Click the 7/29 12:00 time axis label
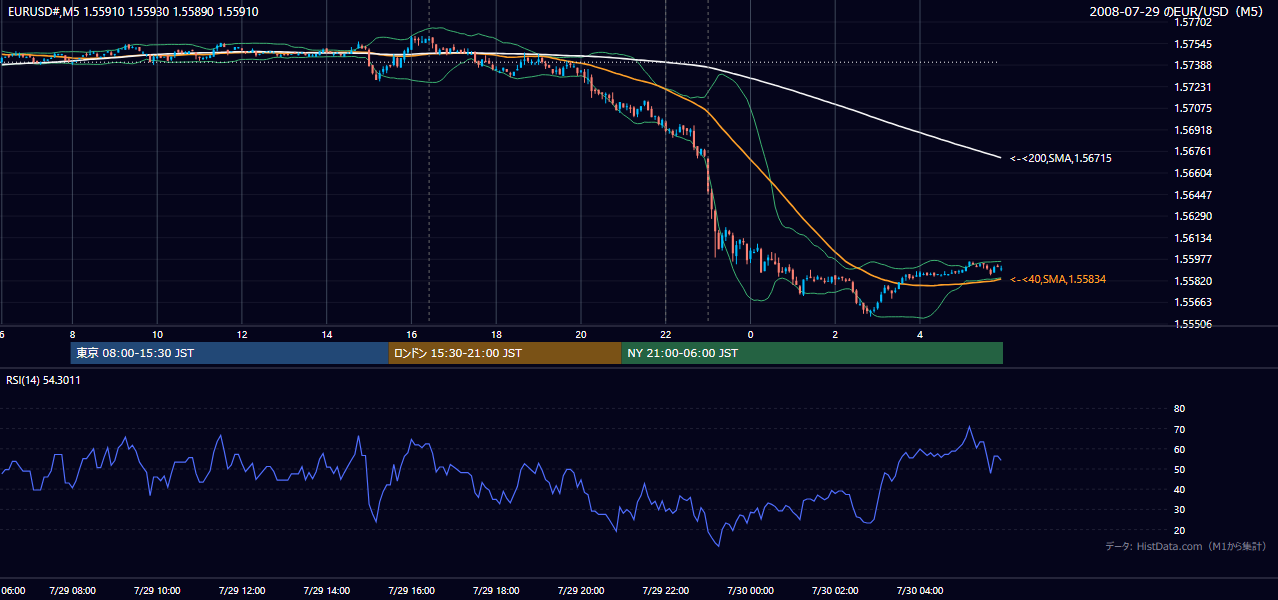1278x600 pixels. (242, 591)
